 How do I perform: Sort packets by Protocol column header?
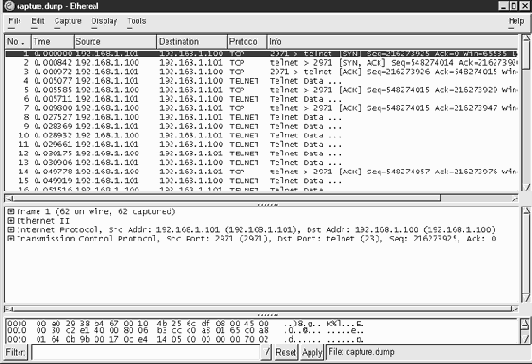coord(247,42)
